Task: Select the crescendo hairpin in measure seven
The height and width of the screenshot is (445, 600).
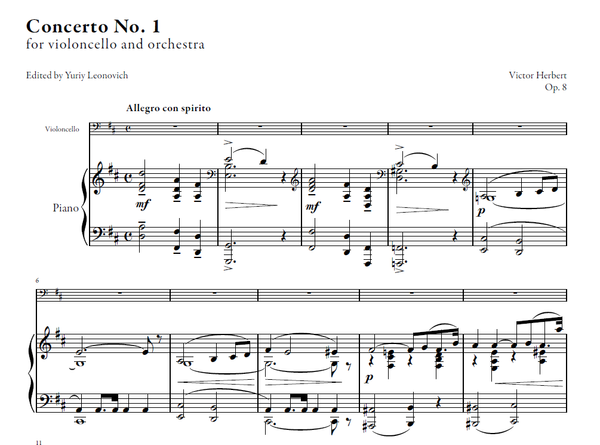Action: point(216,382)
